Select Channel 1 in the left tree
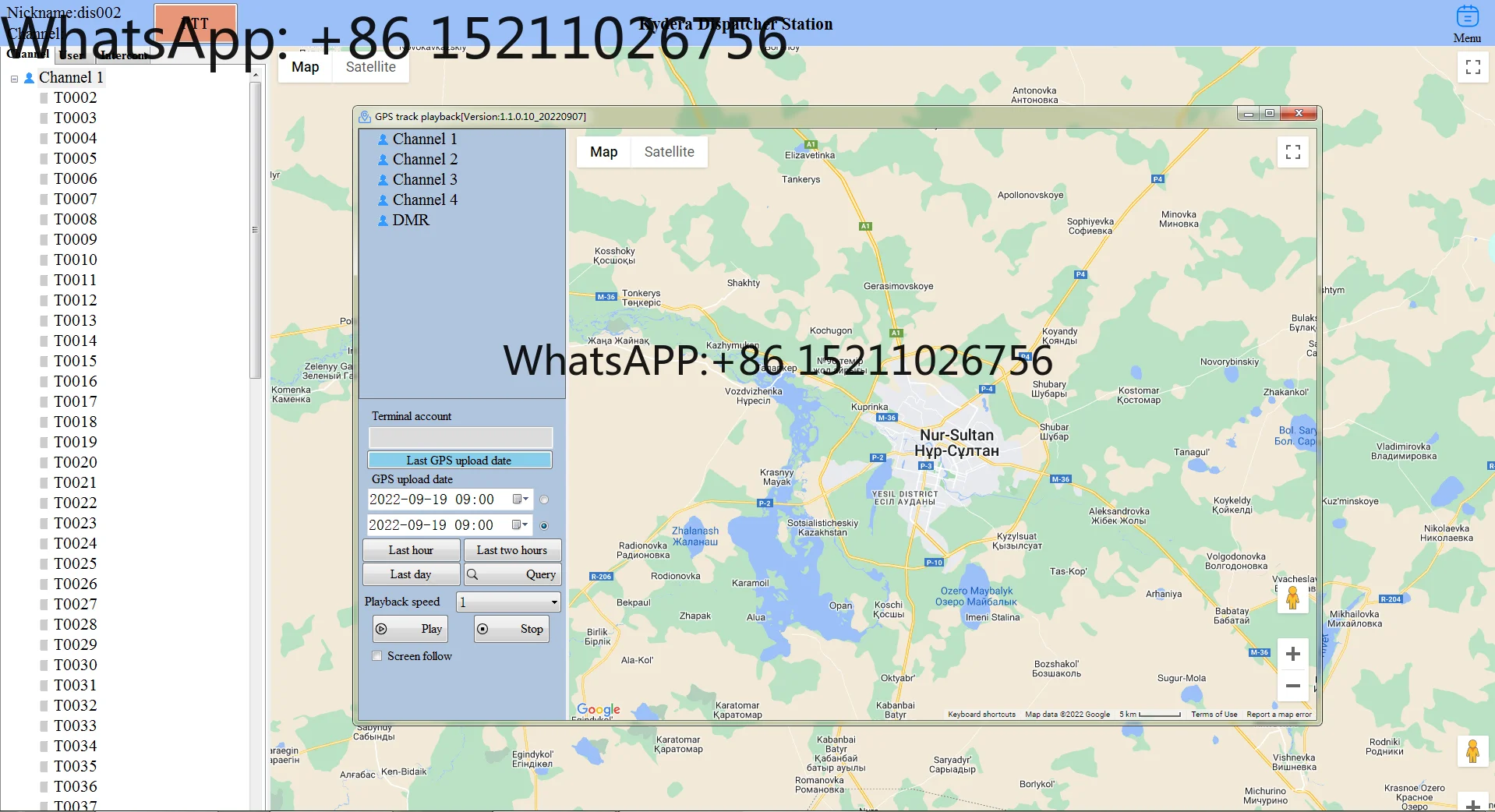The width and height of the screenshot is (1495, 812). 71,78
